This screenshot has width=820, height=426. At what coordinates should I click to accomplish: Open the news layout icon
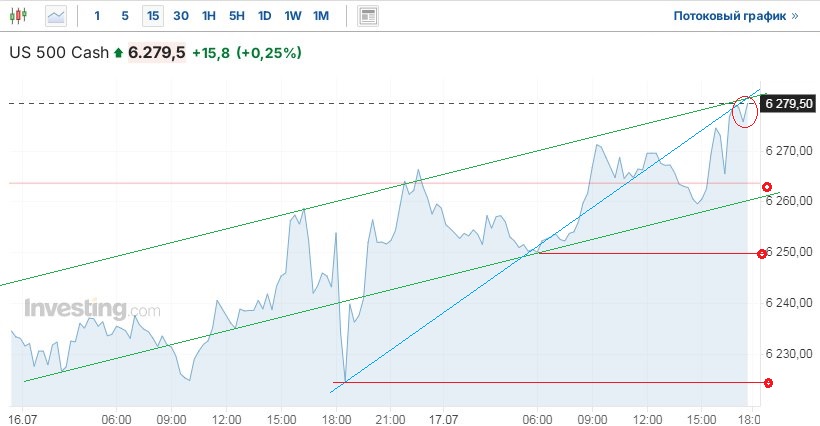[x=368, y=16]
